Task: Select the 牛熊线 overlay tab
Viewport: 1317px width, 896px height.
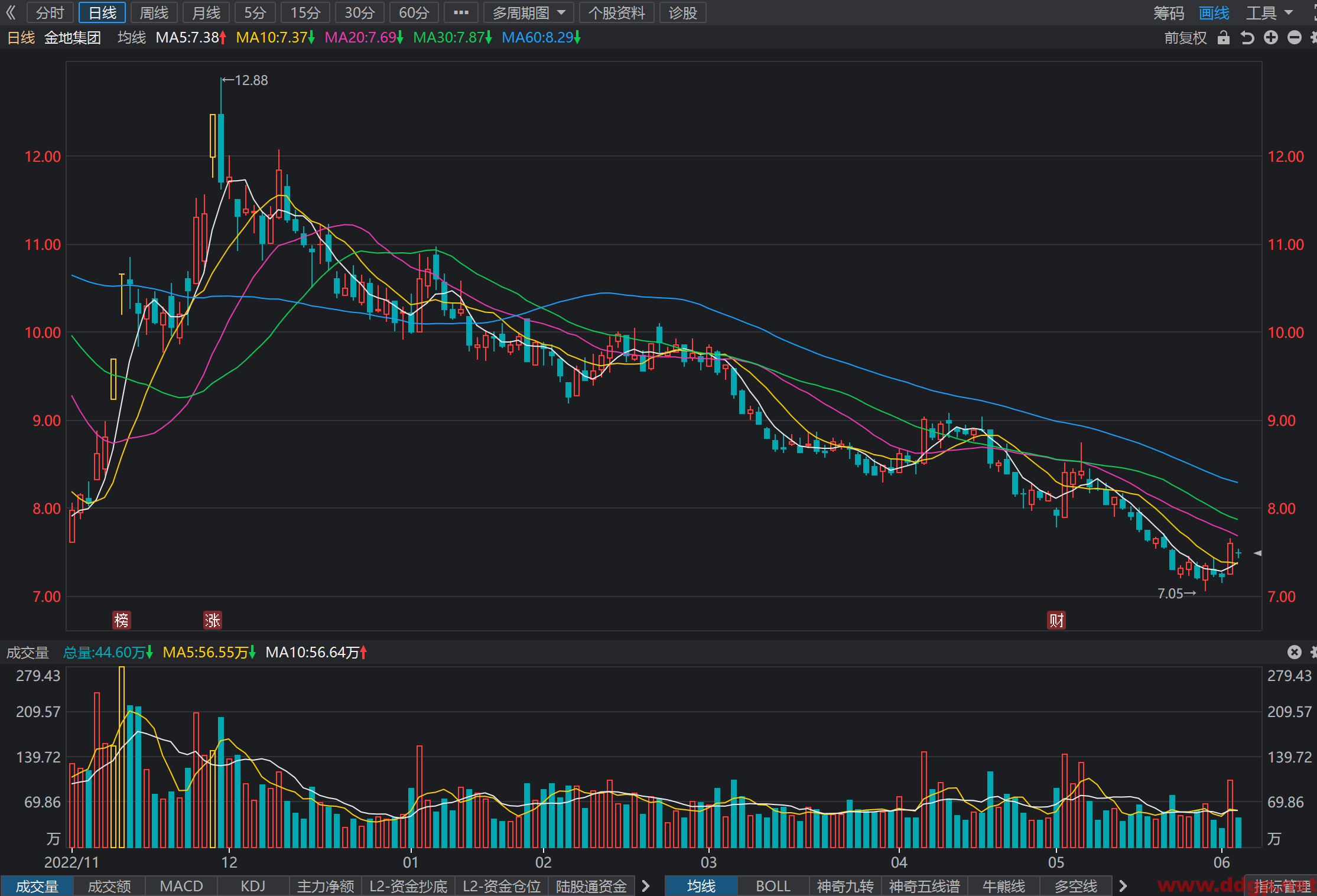Action: pyautogui.click(x=1004, y=886)
